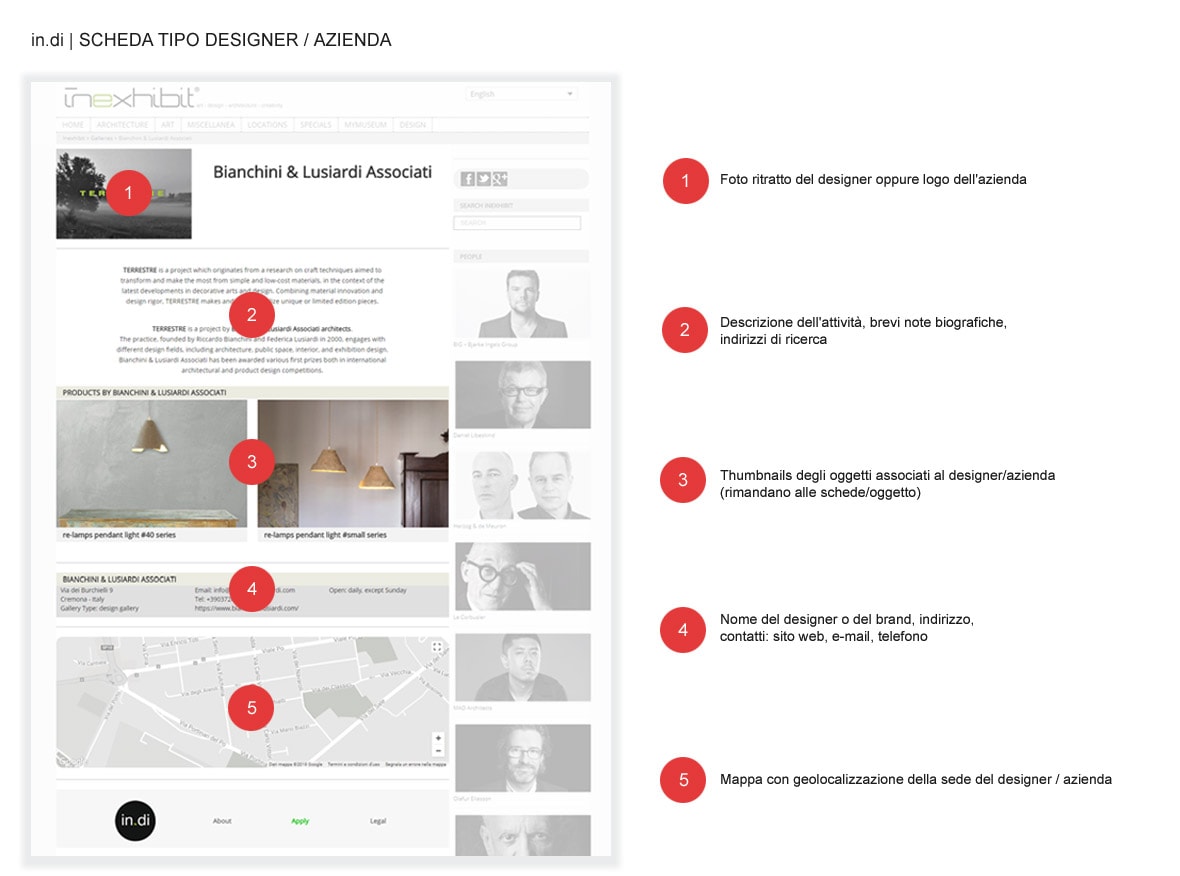Click the Locations navigation item
Image resolution: width=1180 pixels, height=876 pixels.
[267, 125]
